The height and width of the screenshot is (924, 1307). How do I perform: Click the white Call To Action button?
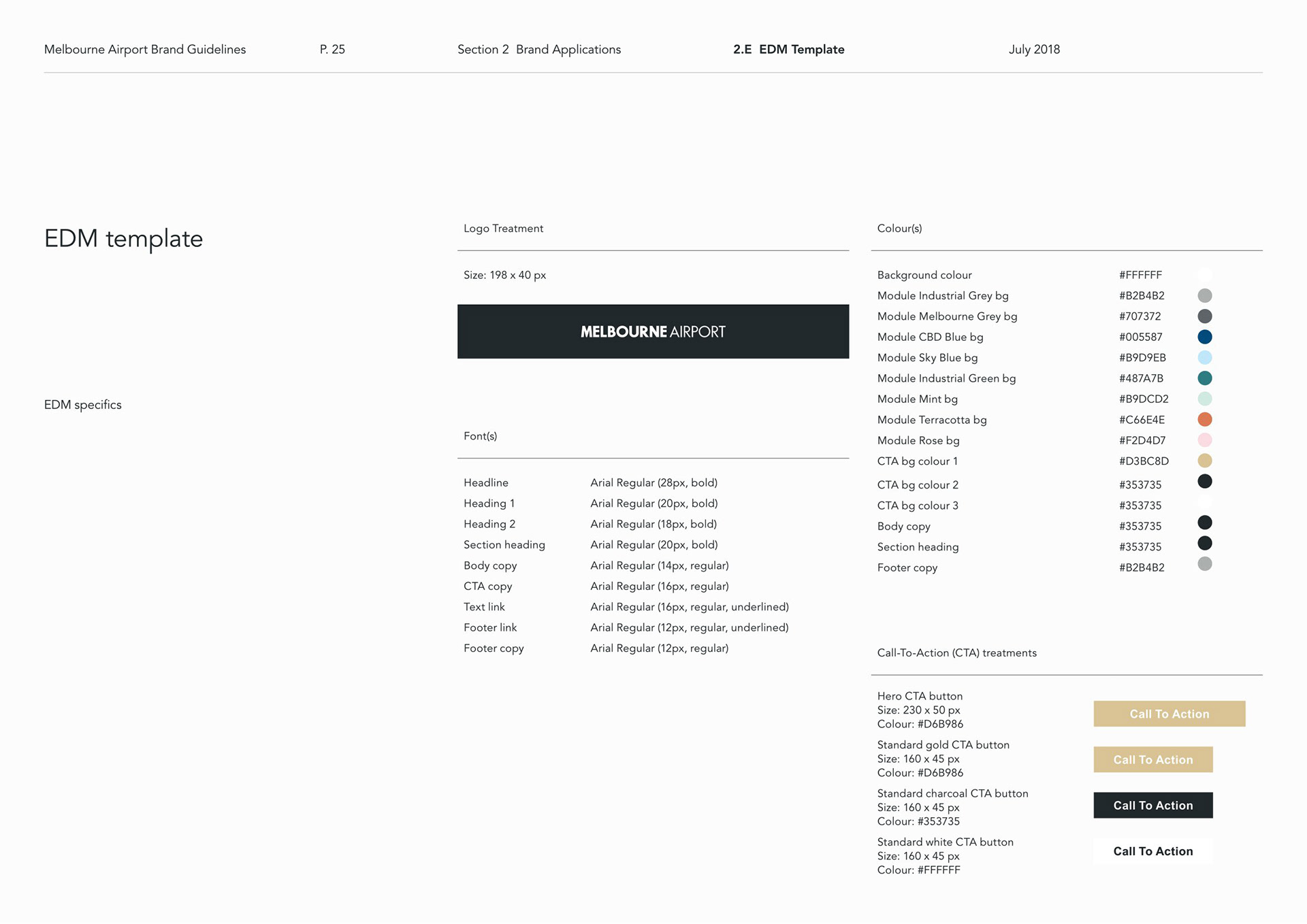tap(1152, 851)
